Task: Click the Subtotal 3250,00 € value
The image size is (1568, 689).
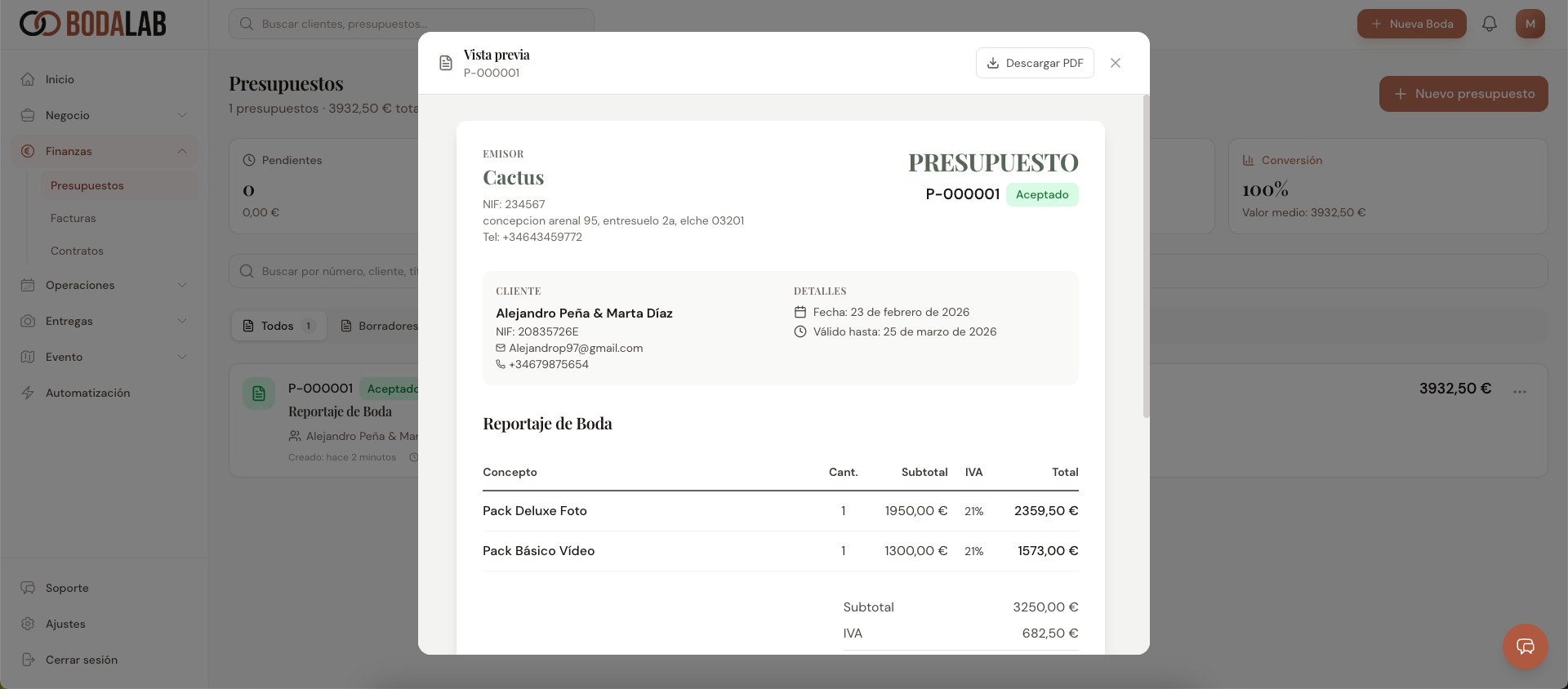Action: 1045,607
